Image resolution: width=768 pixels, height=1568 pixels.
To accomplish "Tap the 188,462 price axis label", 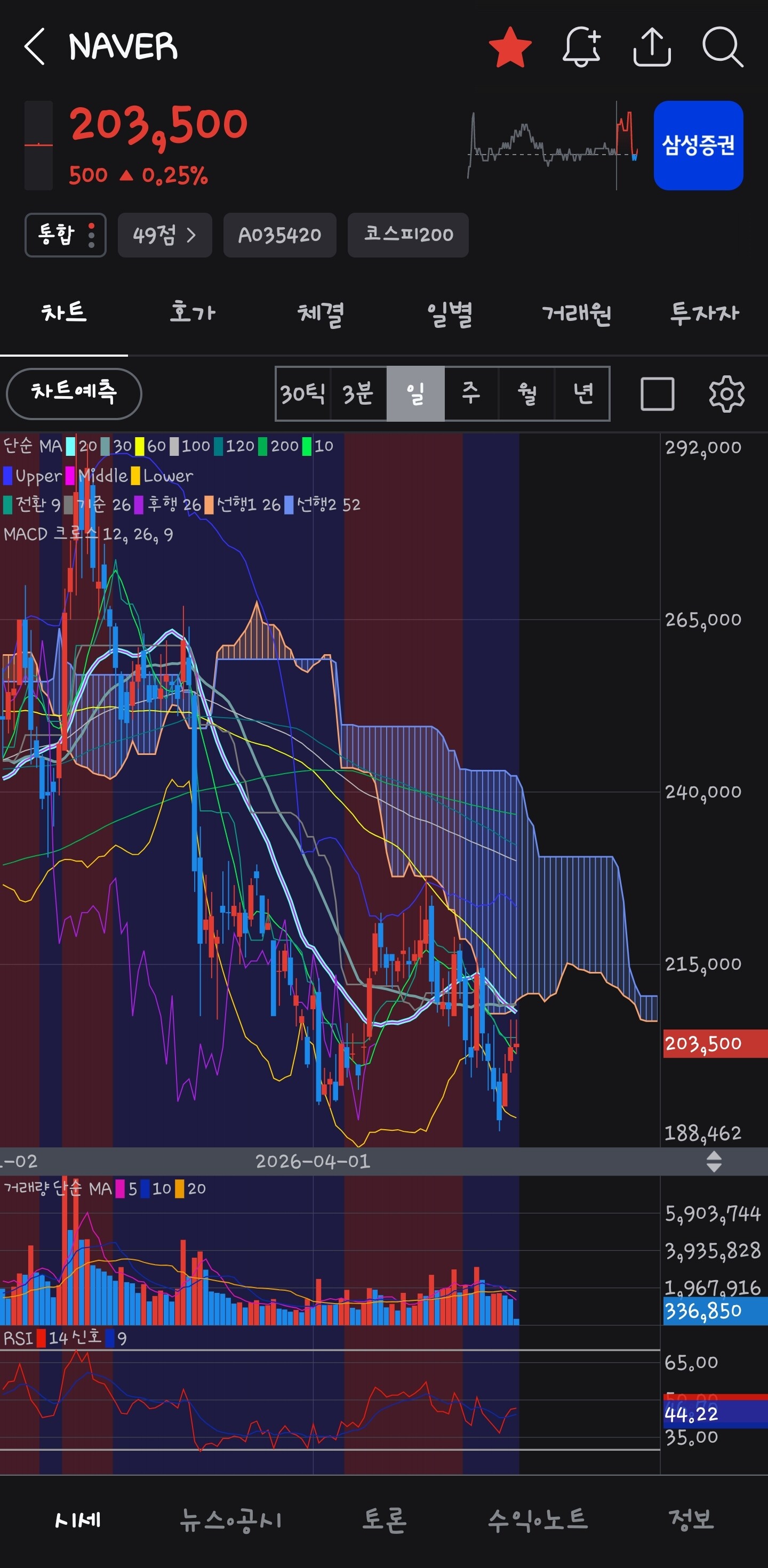I will [703, 1133].
